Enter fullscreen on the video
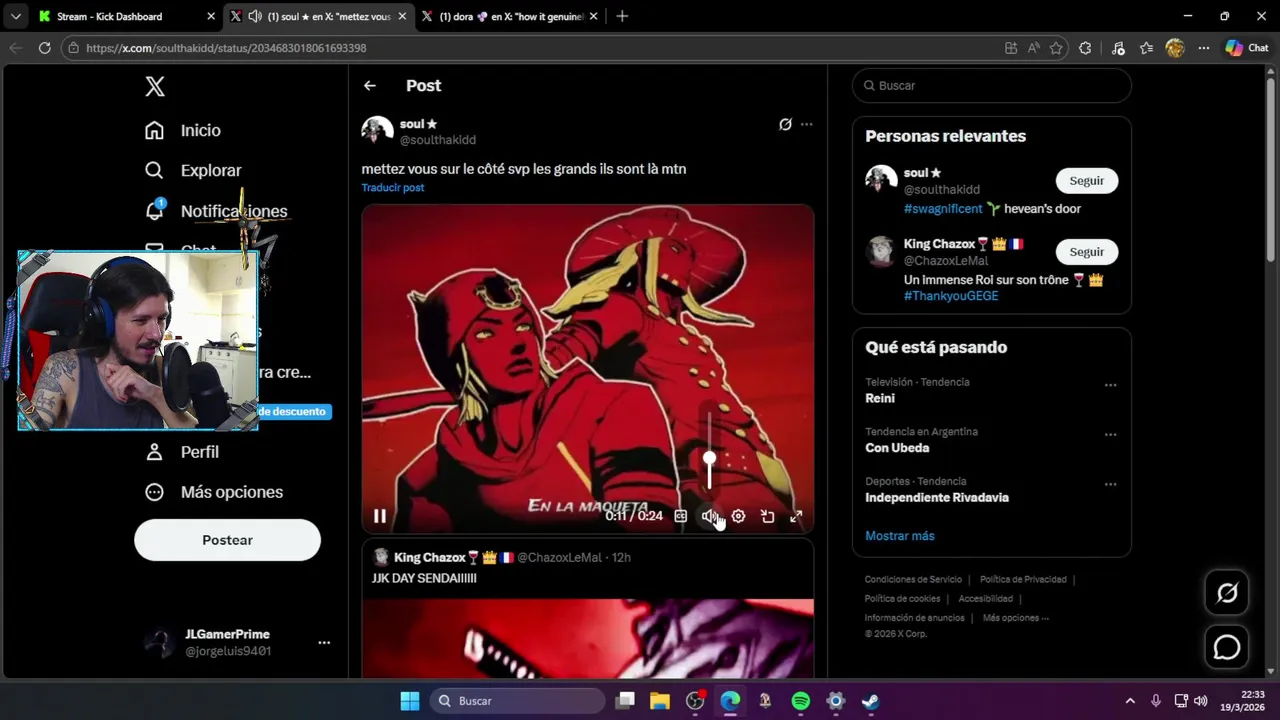Screen dimensions: 1280x720 click(x=796, y=516)
